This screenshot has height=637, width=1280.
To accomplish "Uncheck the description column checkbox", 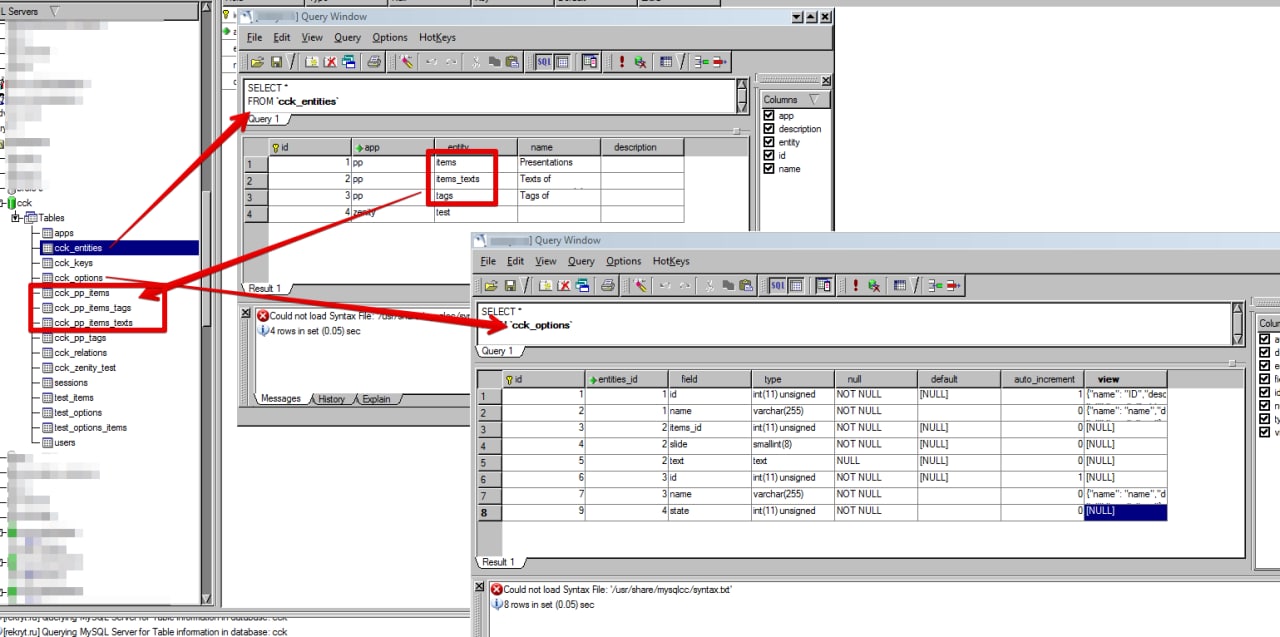I will 769,129.
